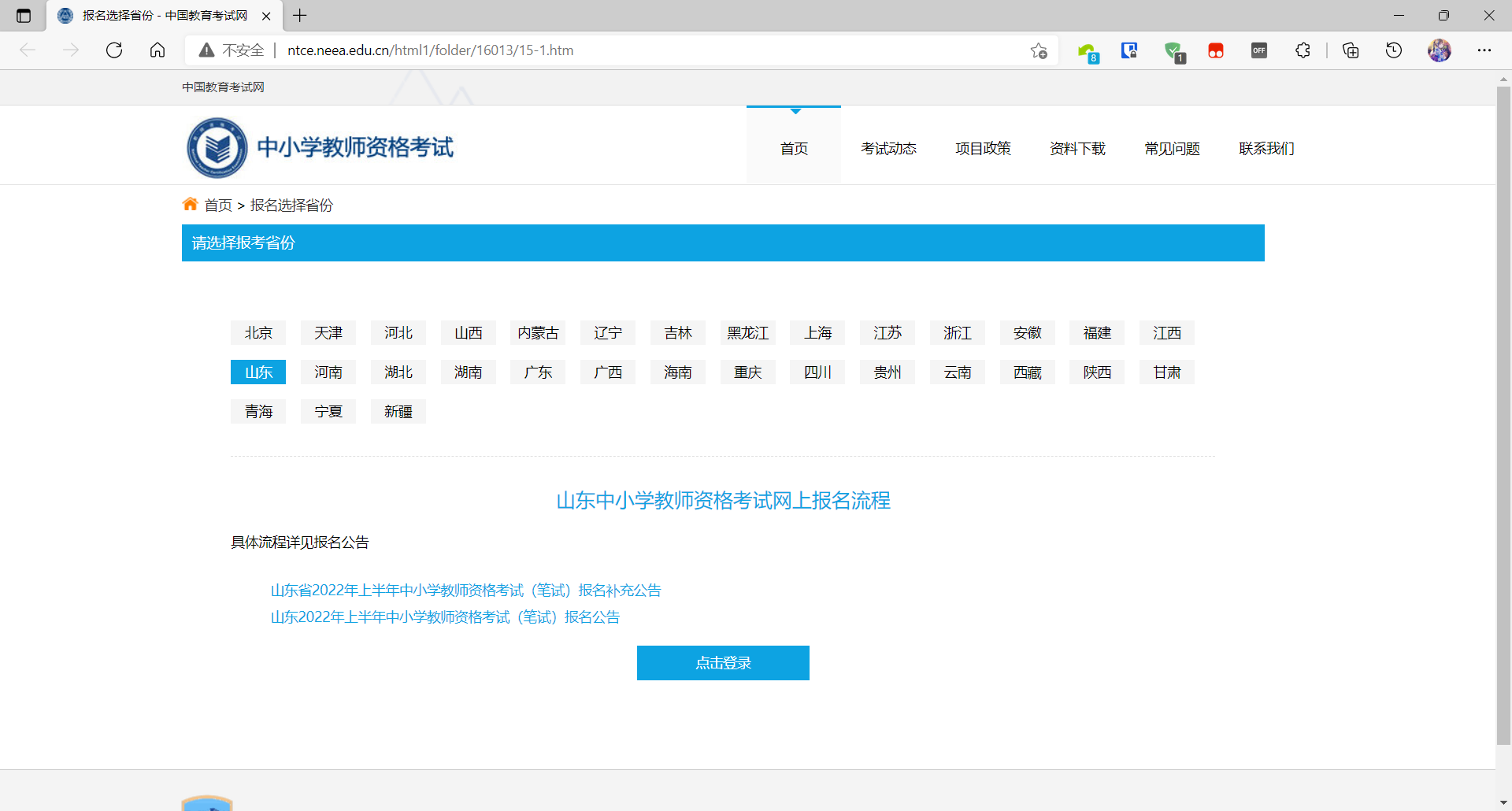Screen dimensions: 1512x811
Task: Click the browser refresh icon
Action: 114,50
